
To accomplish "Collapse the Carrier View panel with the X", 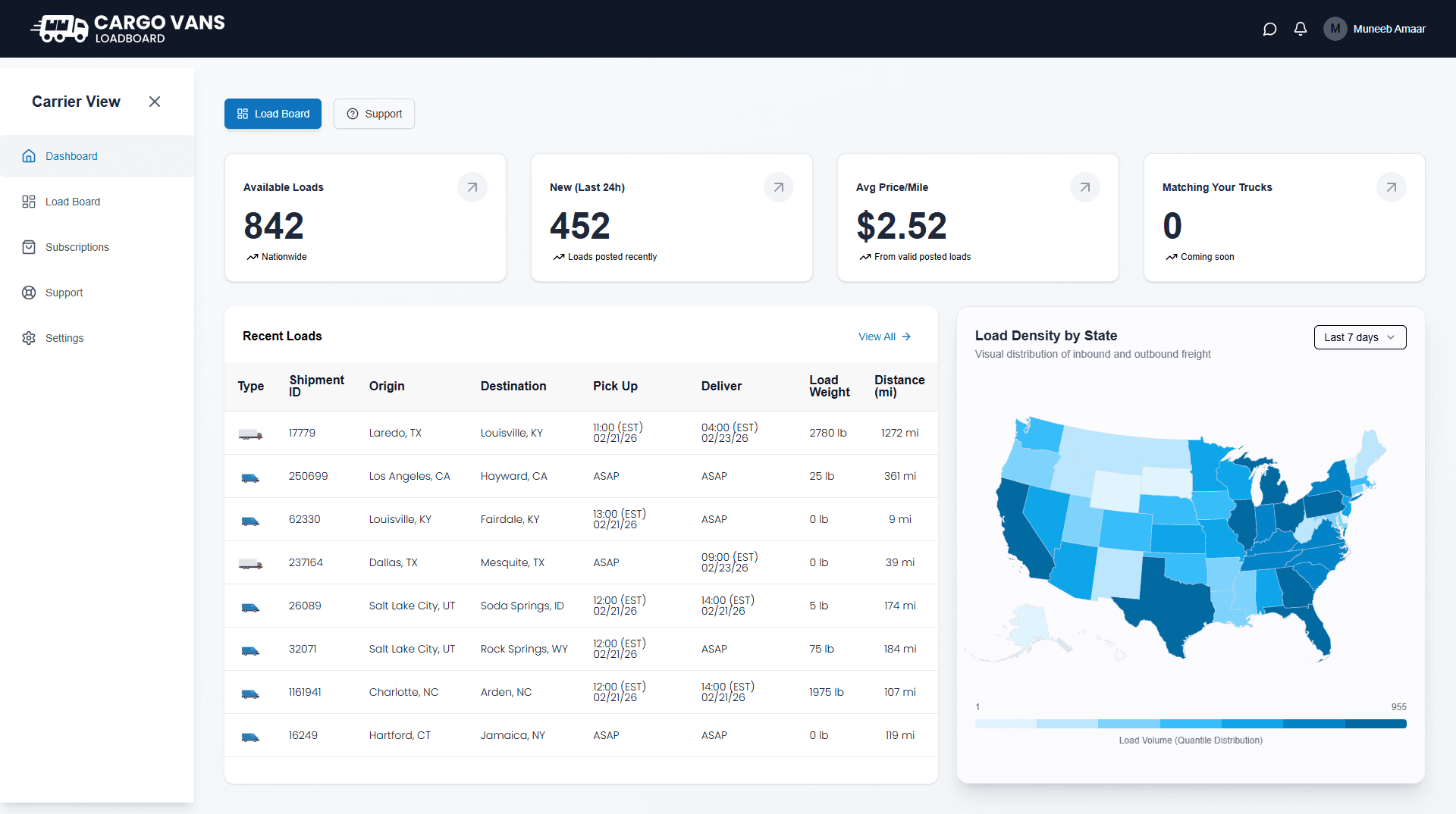I will pos(155,101).
